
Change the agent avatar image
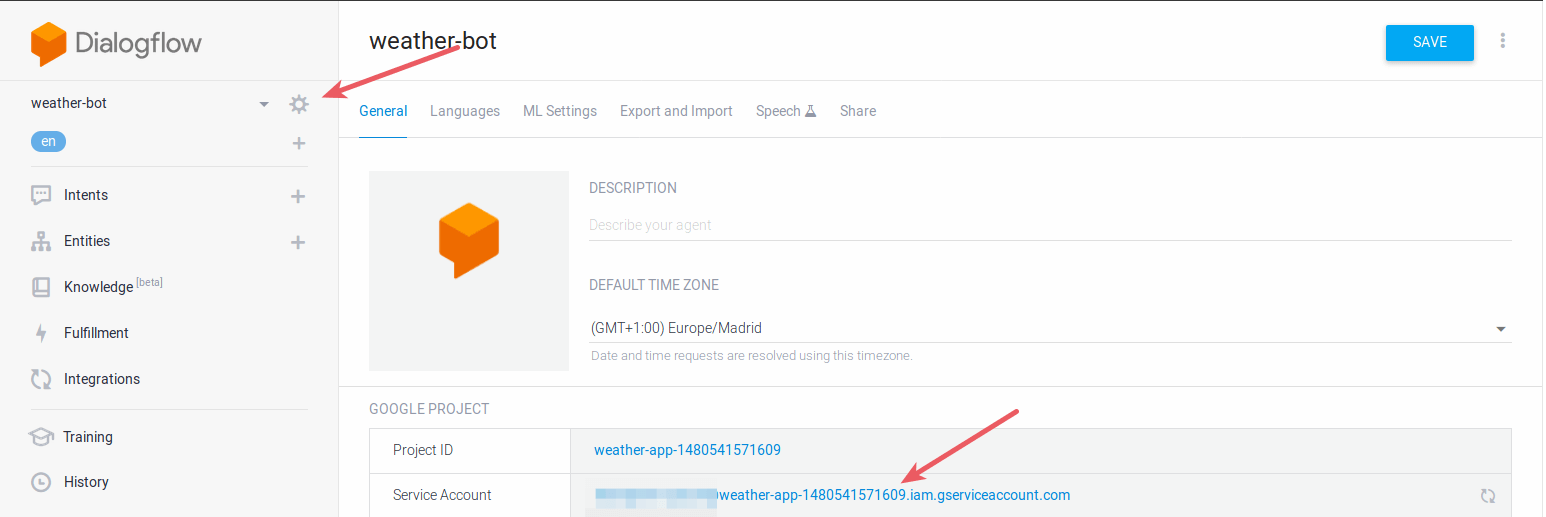click(469, 271)
